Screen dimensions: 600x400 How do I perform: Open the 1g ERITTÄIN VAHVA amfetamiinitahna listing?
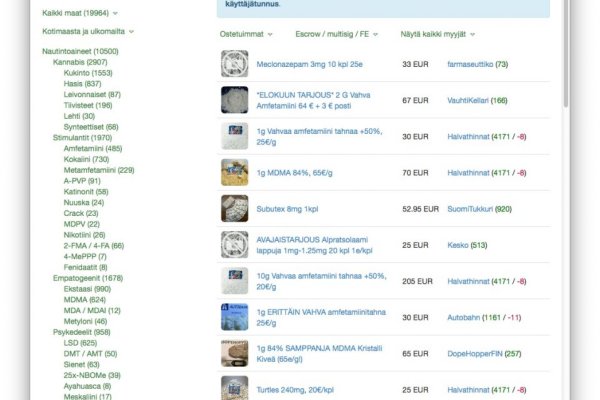point(321,317)
